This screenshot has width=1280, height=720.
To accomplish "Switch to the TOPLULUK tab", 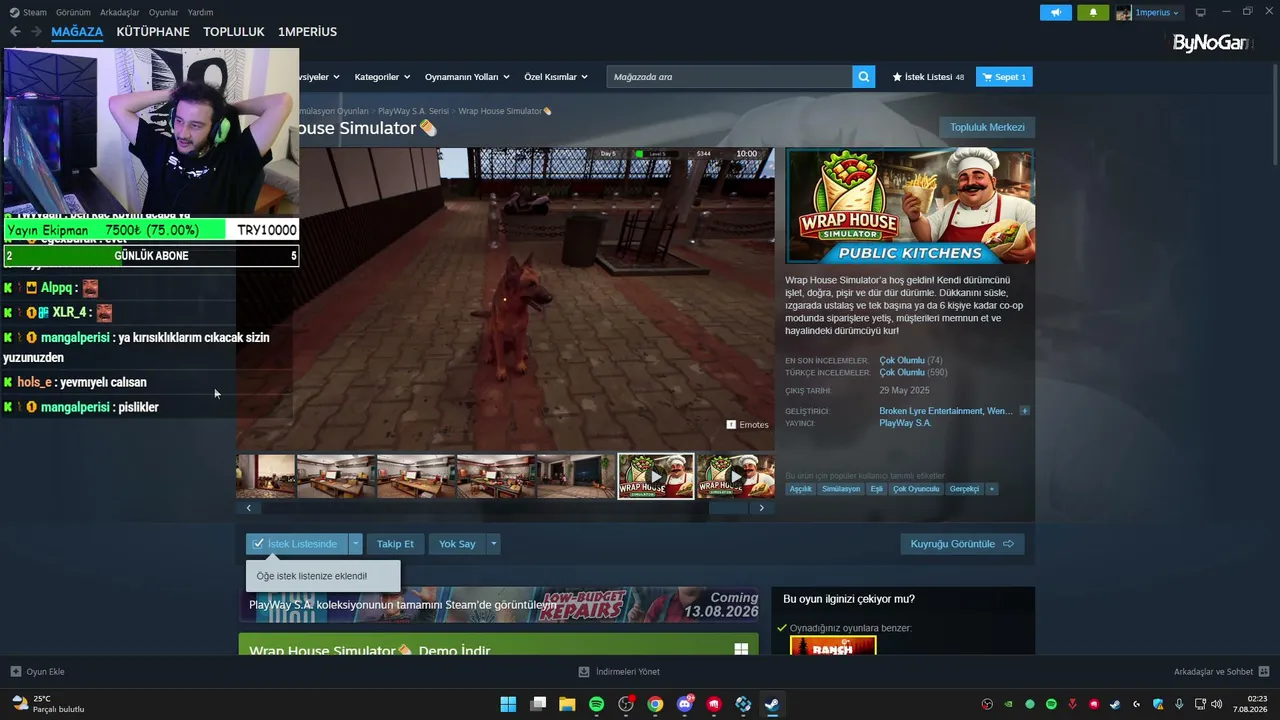I will click(234, 32).
